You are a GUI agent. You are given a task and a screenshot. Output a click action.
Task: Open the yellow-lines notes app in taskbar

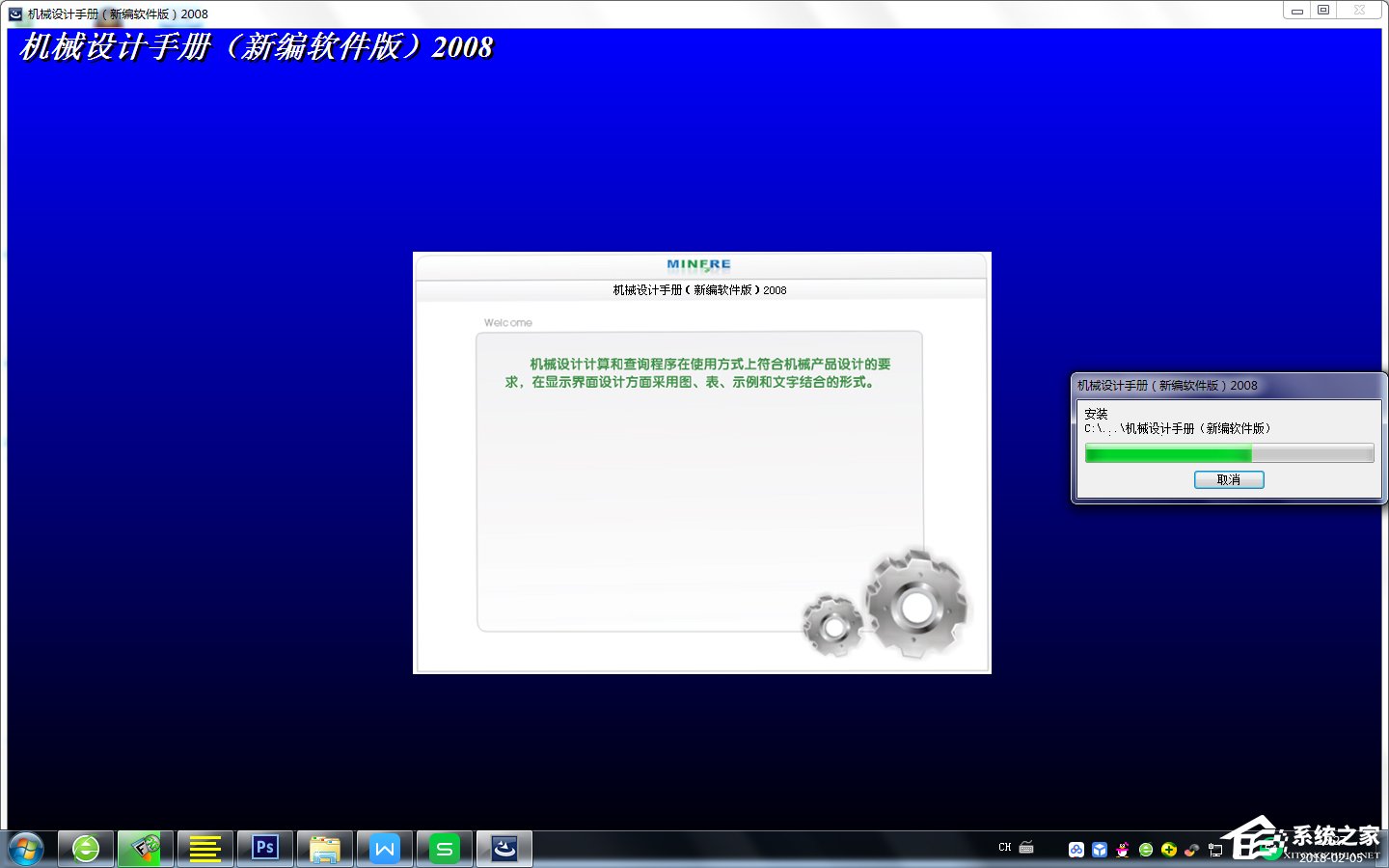205,849
